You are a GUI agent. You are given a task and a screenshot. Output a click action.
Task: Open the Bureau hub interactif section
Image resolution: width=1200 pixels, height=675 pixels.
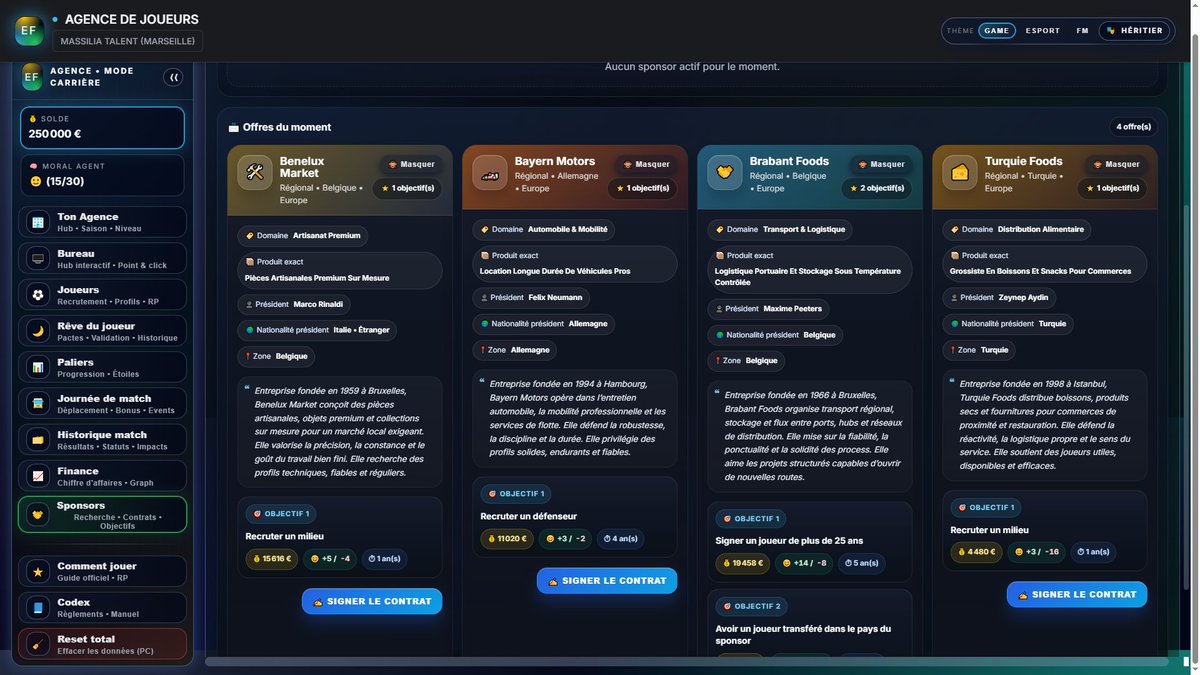coord(102,258)
